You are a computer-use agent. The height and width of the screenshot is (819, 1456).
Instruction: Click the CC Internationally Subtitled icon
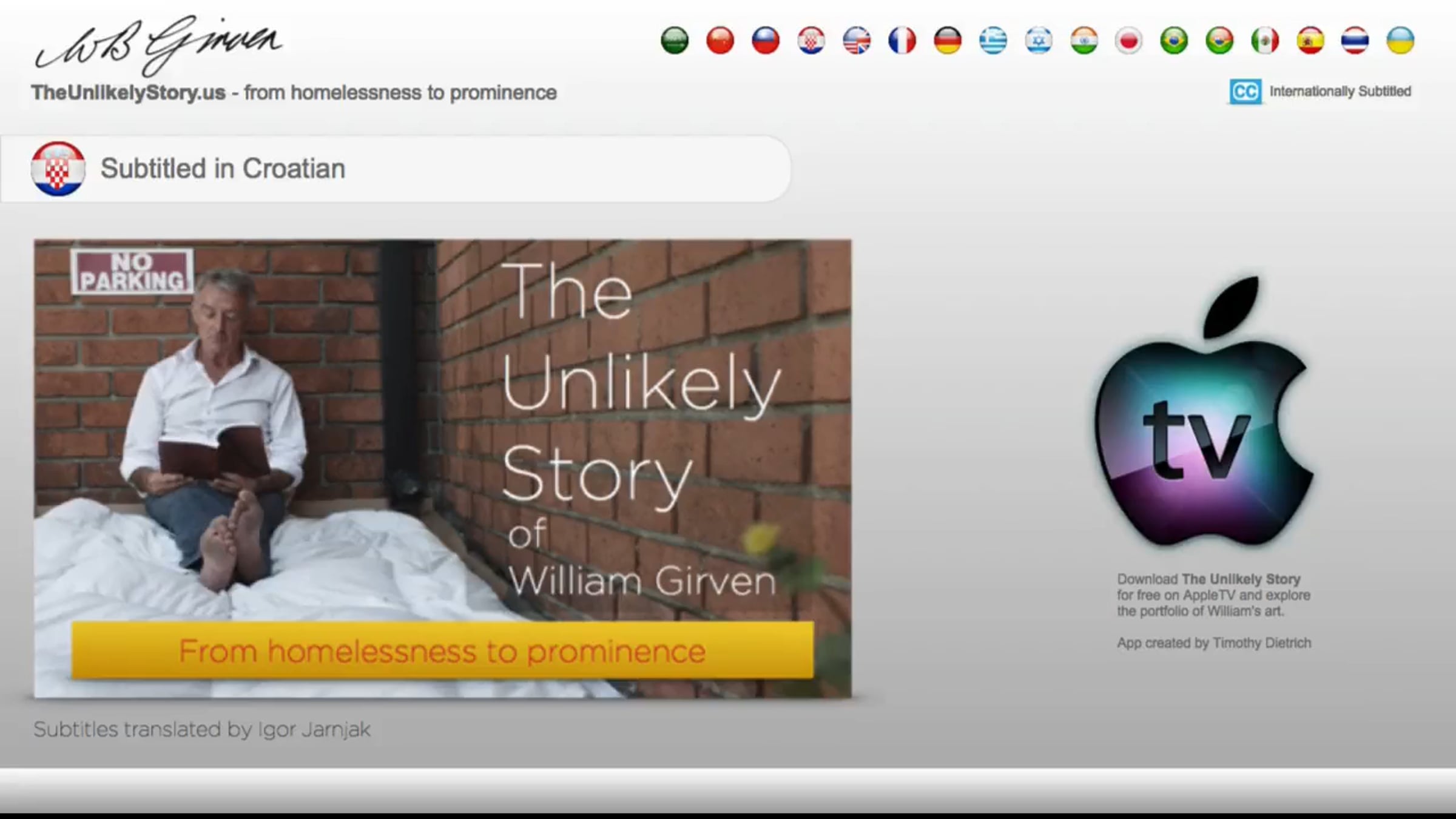click(x=1245, y=92)
